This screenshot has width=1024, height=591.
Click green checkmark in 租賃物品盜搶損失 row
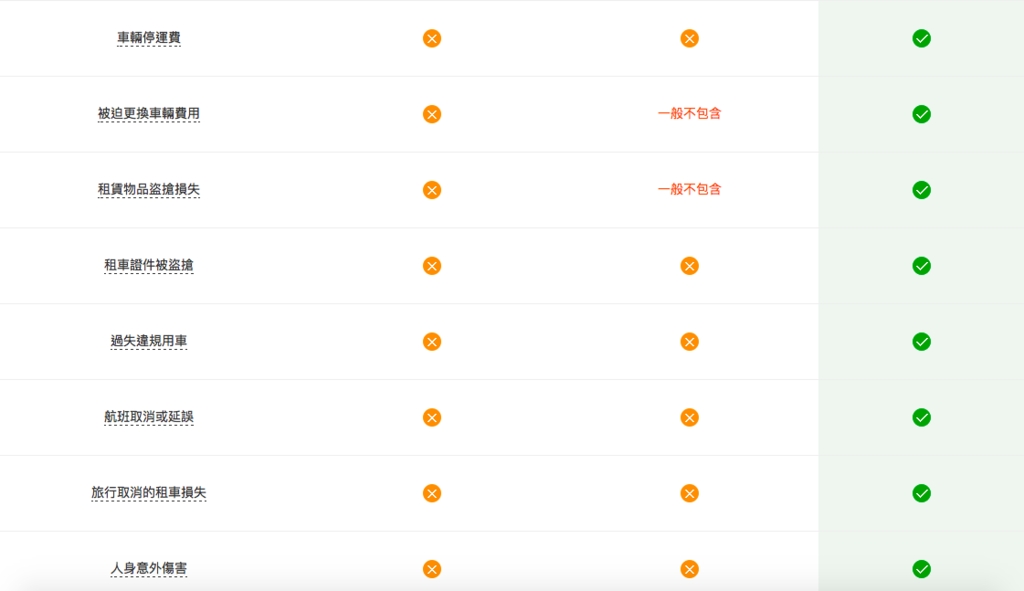921,190
